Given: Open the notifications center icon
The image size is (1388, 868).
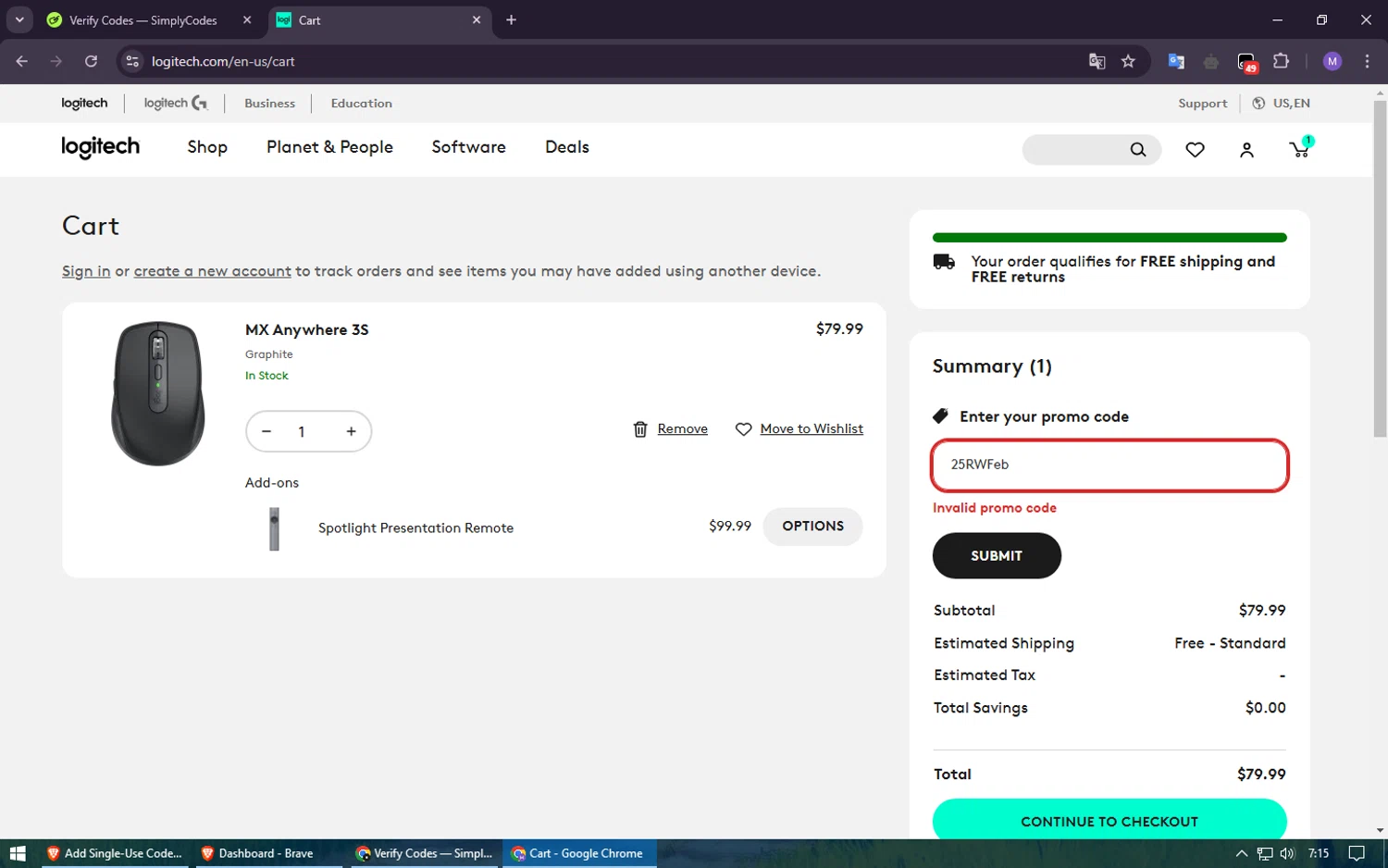Looking at the screenshot, I should point(1357,853).
